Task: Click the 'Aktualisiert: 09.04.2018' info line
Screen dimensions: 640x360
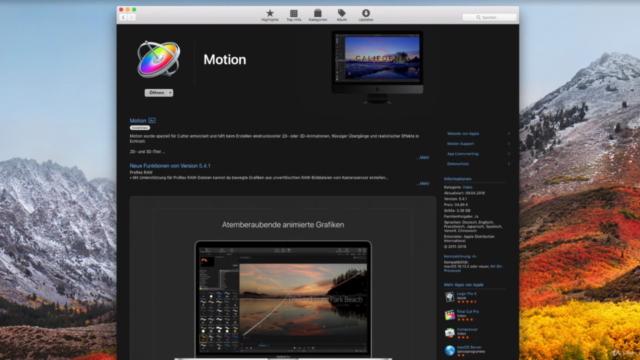Action: [x=464, y=193]
